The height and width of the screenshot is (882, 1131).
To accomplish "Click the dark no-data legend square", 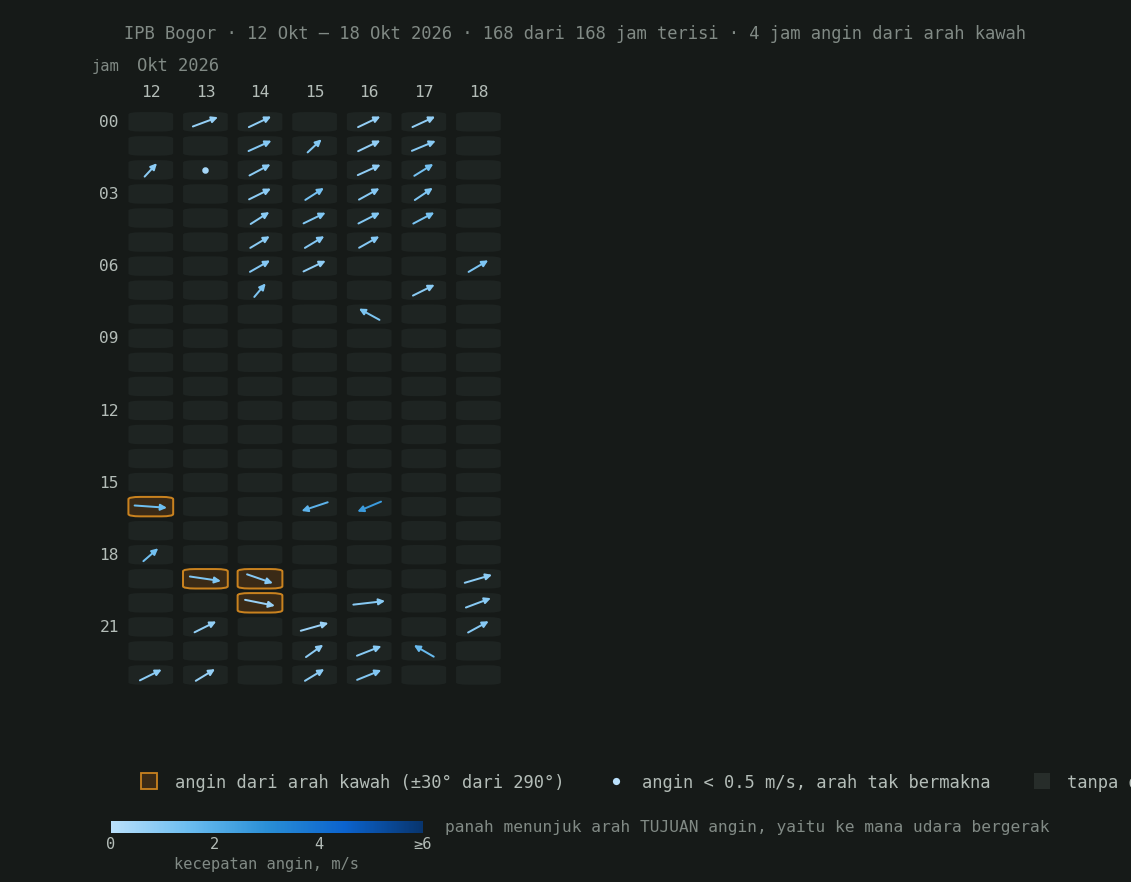I will pyautogui.click(x=1042, y=781).
